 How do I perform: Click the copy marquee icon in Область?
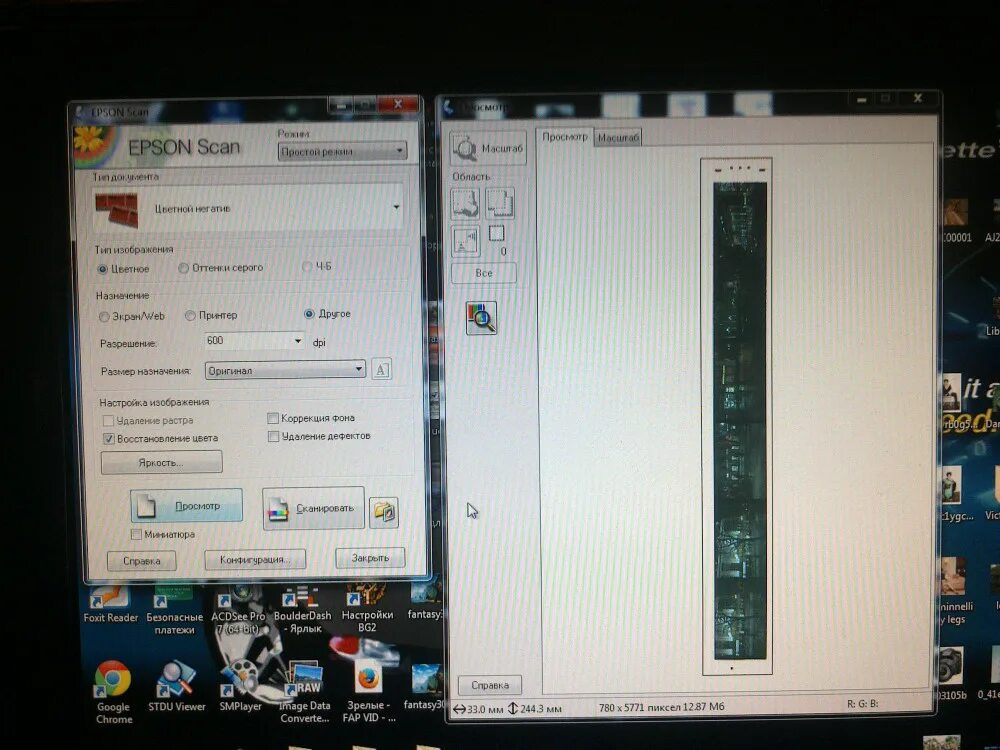click(500, 203)
